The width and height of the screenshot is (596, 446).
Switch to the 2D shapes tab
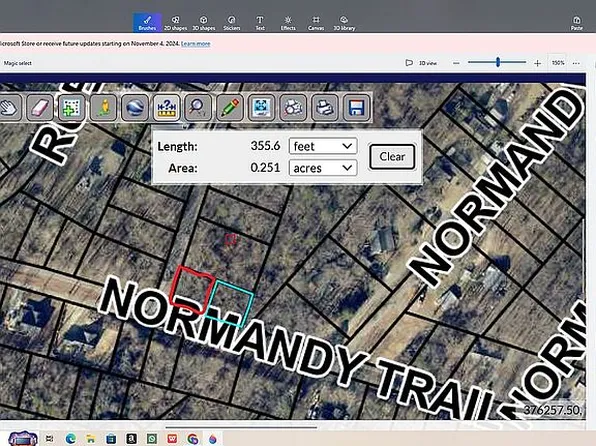click(x=175, y=23)
